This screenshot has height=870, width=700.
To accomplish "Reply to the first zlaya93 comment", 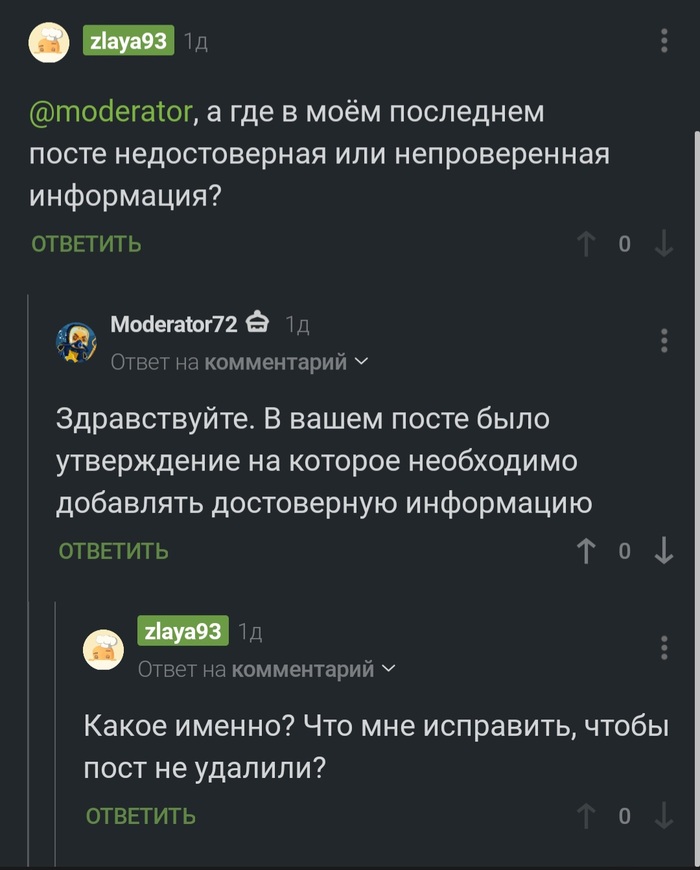I will point(86,244).
